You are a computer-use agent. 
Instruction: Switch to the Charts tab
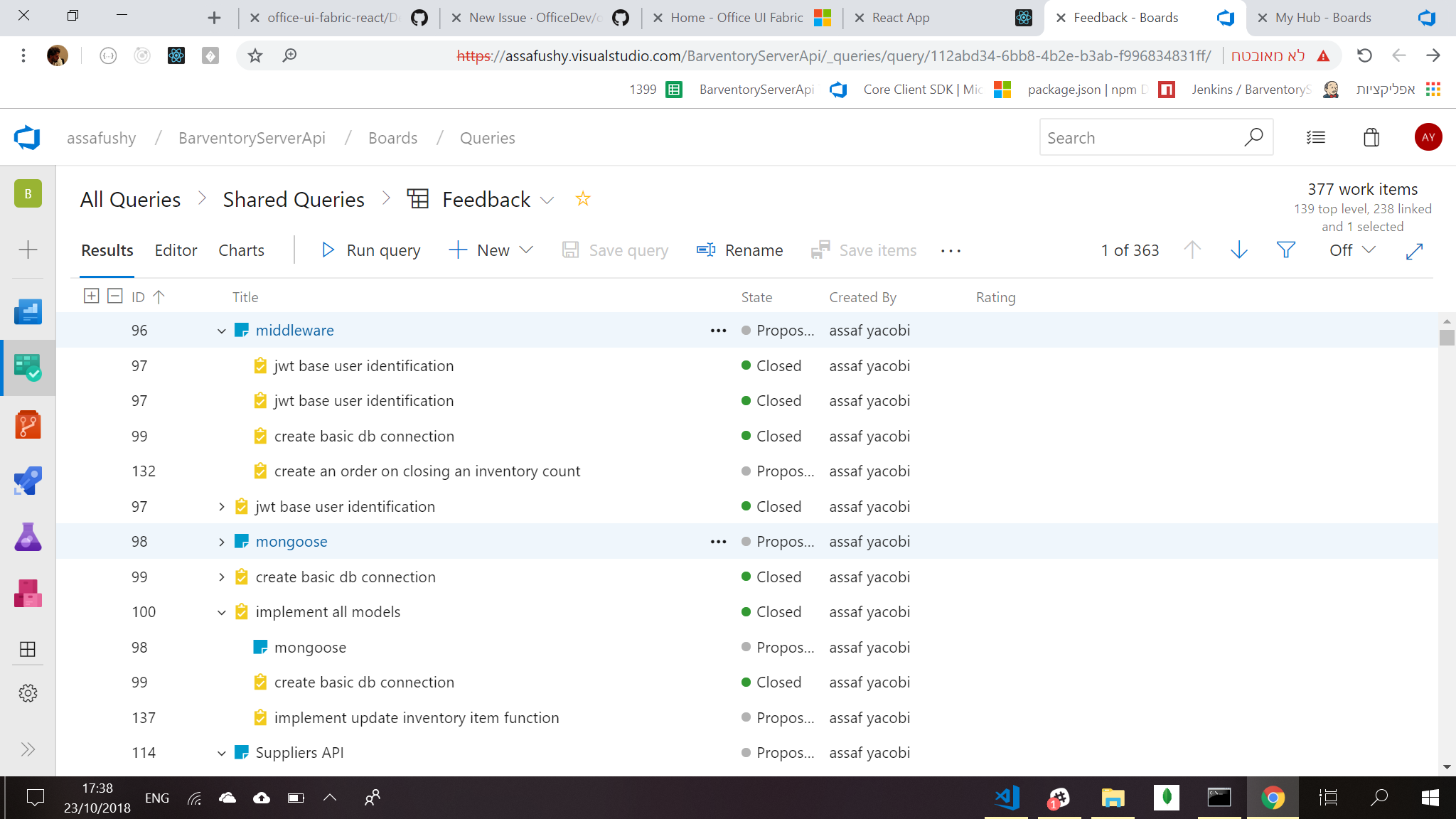point(241,250)
